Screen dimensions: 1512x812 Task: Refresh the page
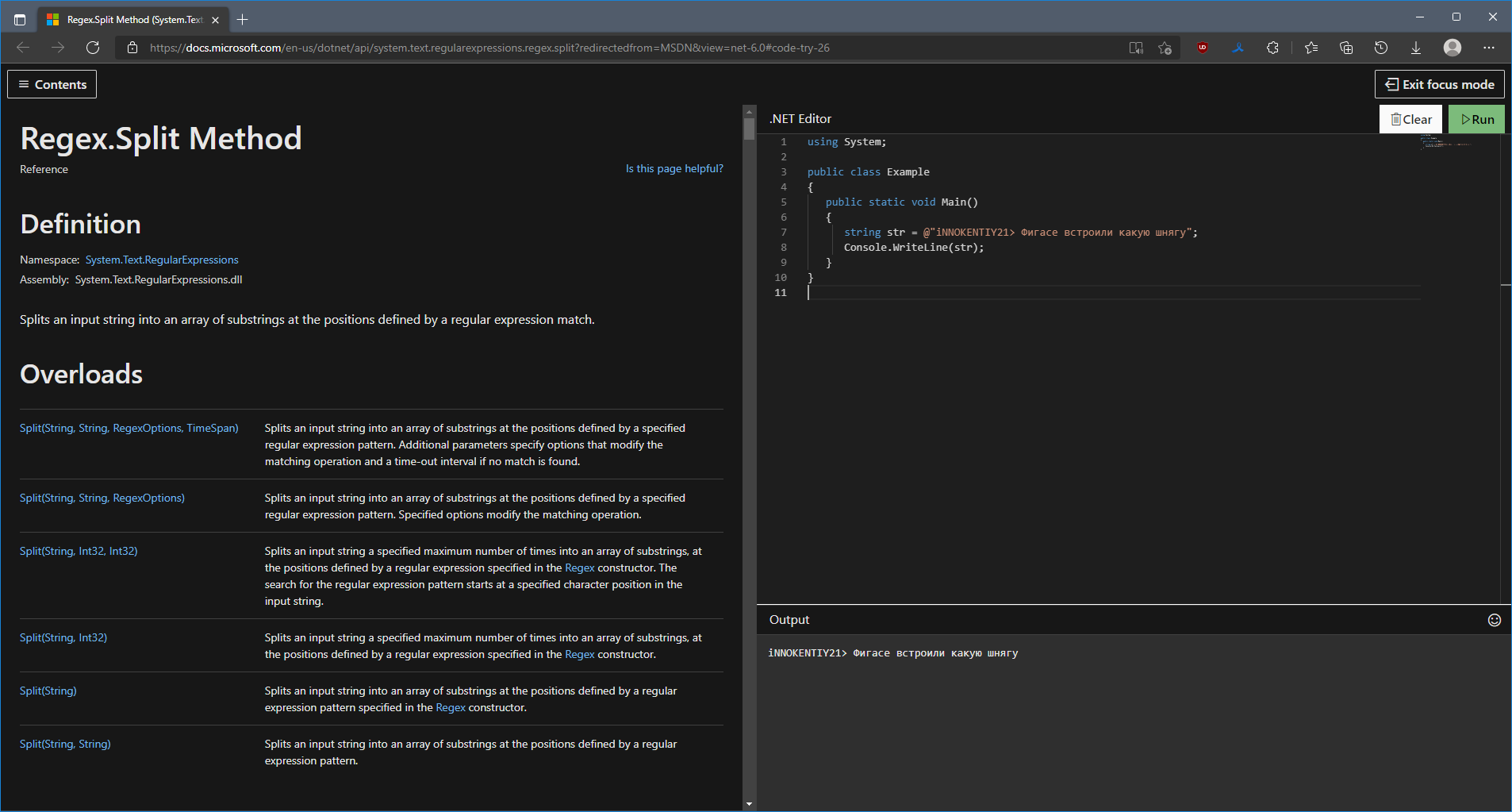[93, 48]
